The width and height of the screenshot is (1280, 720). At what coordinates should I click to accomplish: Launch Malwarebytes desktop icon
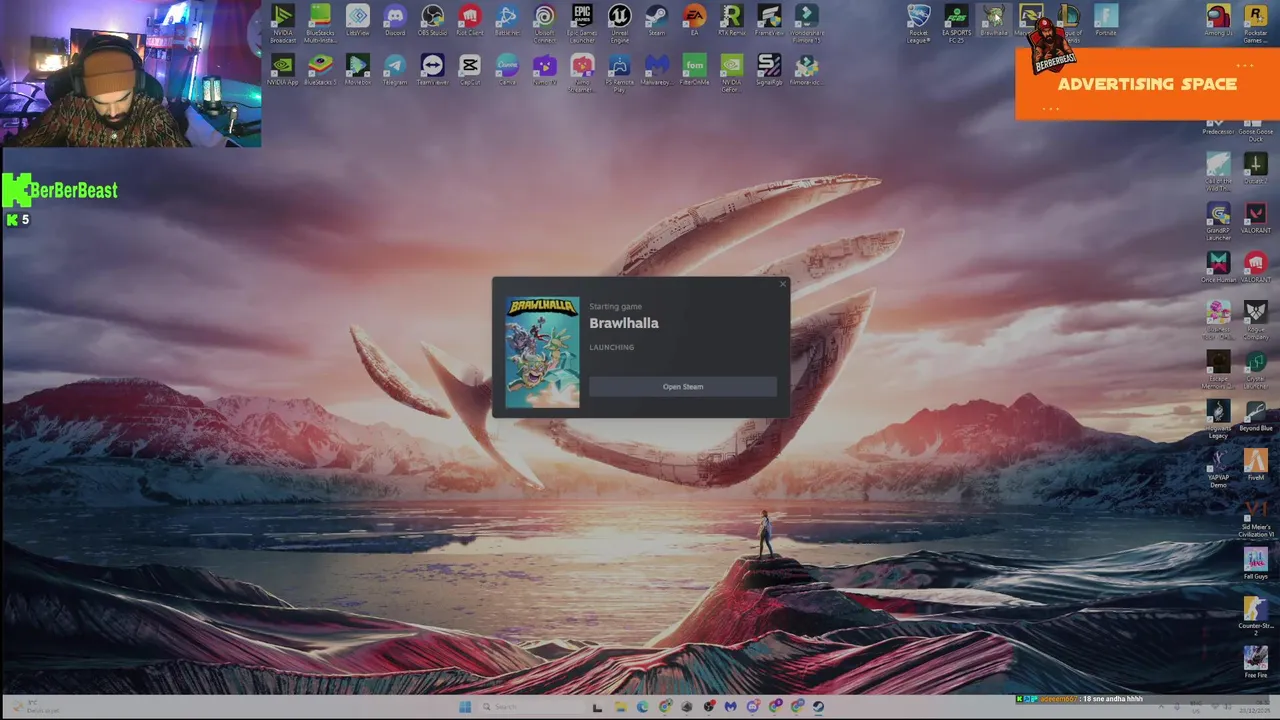pyautogui.click(x=656, y=69)
